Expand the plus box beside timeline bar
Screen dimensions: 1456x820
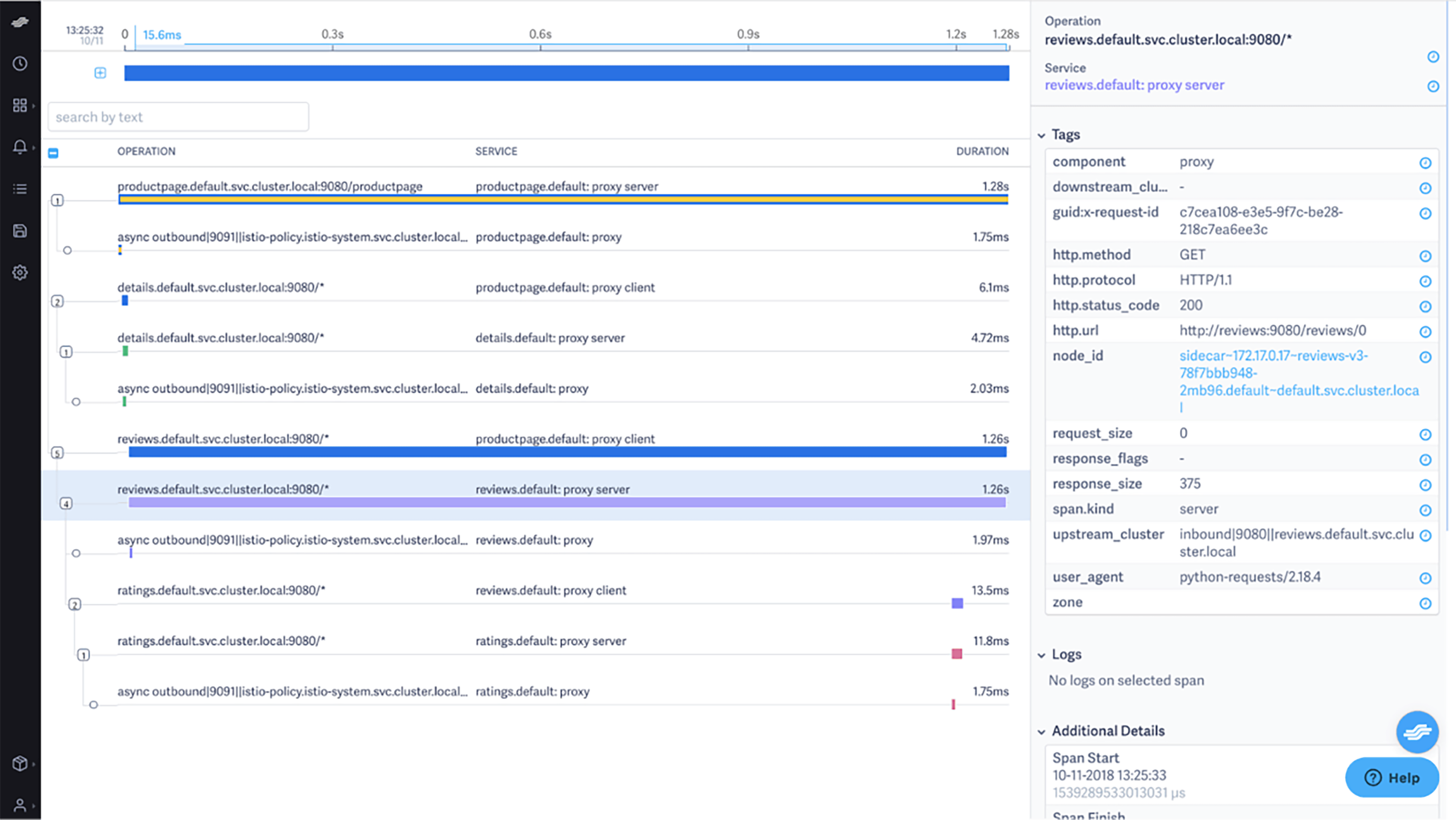(100, 73)
